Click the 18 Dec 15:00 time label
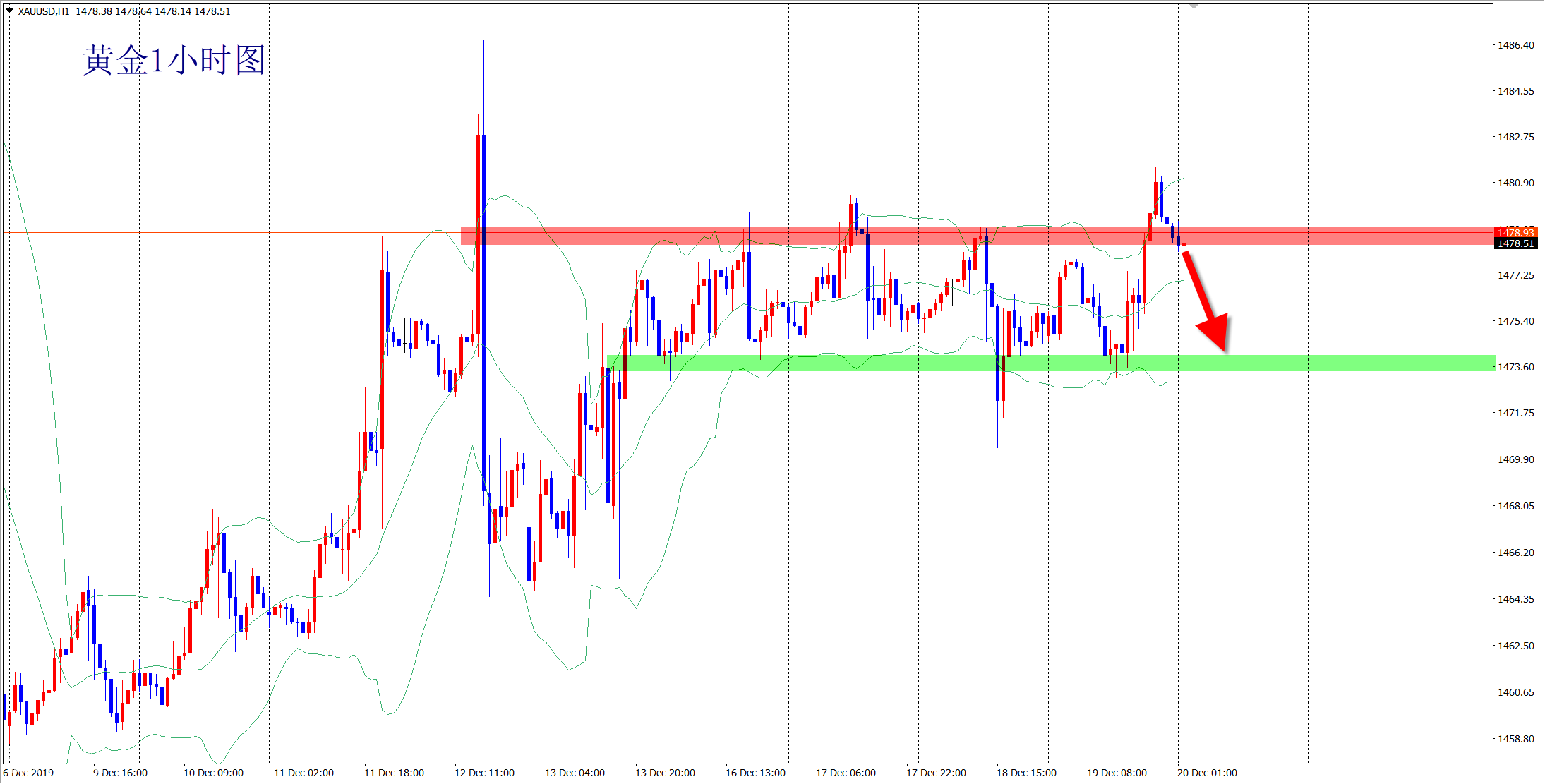1545x784 pixels. pyautogui.click(x=1026, y=773)
